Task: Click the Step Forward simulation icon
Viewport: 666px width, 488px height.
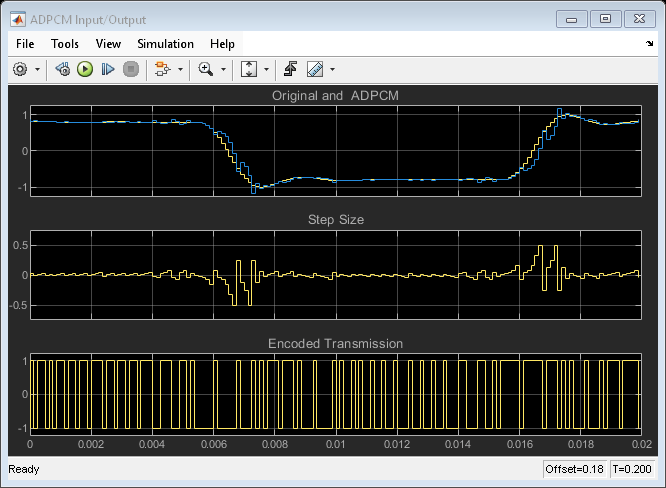Action: [x=108, y=69]
